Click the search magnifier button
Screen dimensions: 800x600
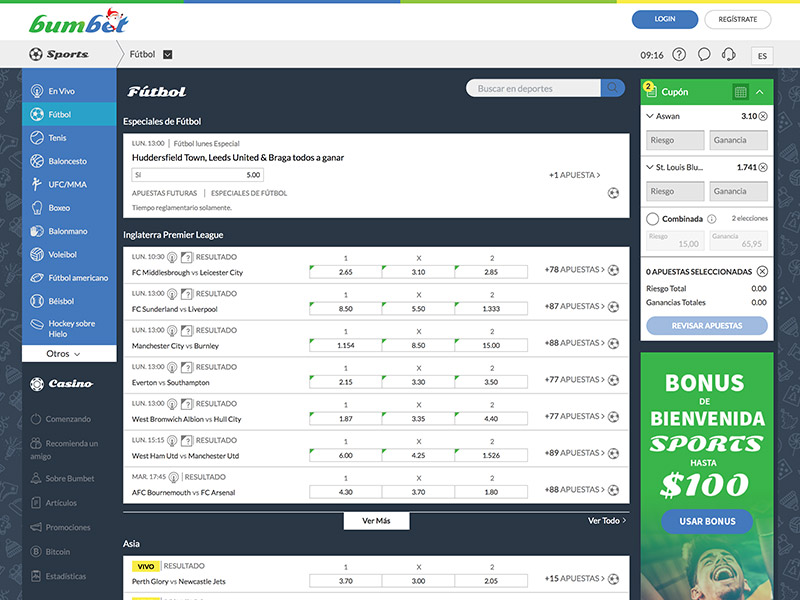pos(612,88)
